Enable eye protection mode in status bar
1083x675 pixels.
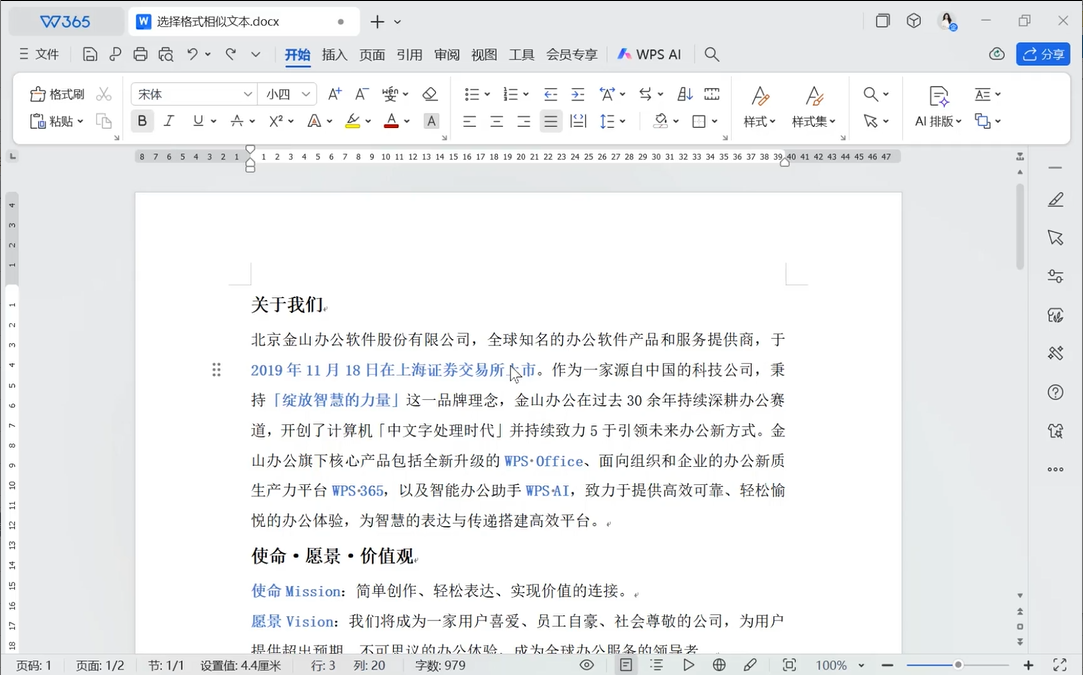coord(586,665)
